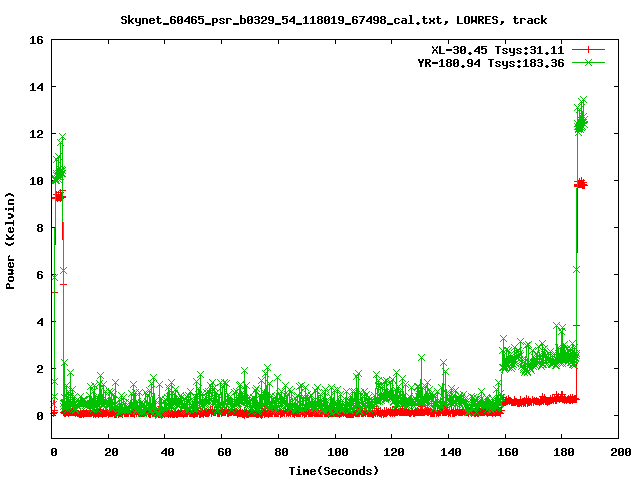Click x-axis tick label 180
The width and height of the screenshot is (640, 480).
pos(564,452)
